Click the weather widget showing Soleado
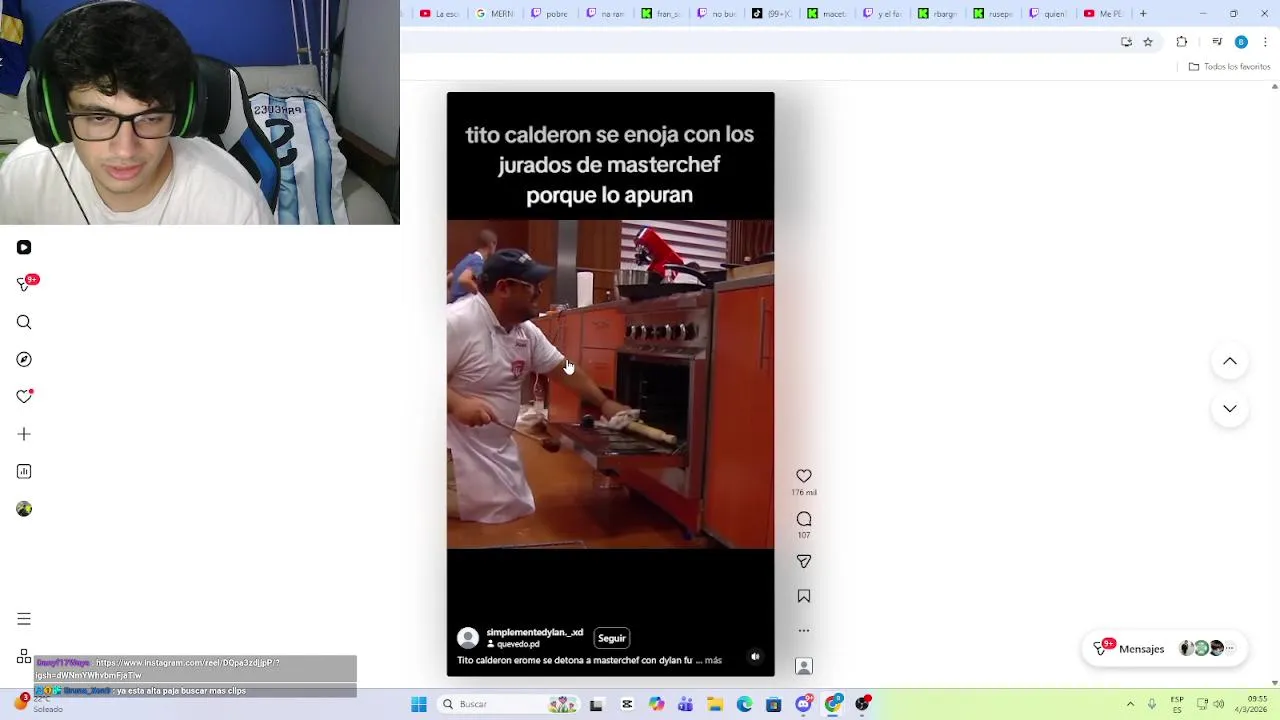The width and height of the screenshot is (1280, 720). (x=40, y=703)
